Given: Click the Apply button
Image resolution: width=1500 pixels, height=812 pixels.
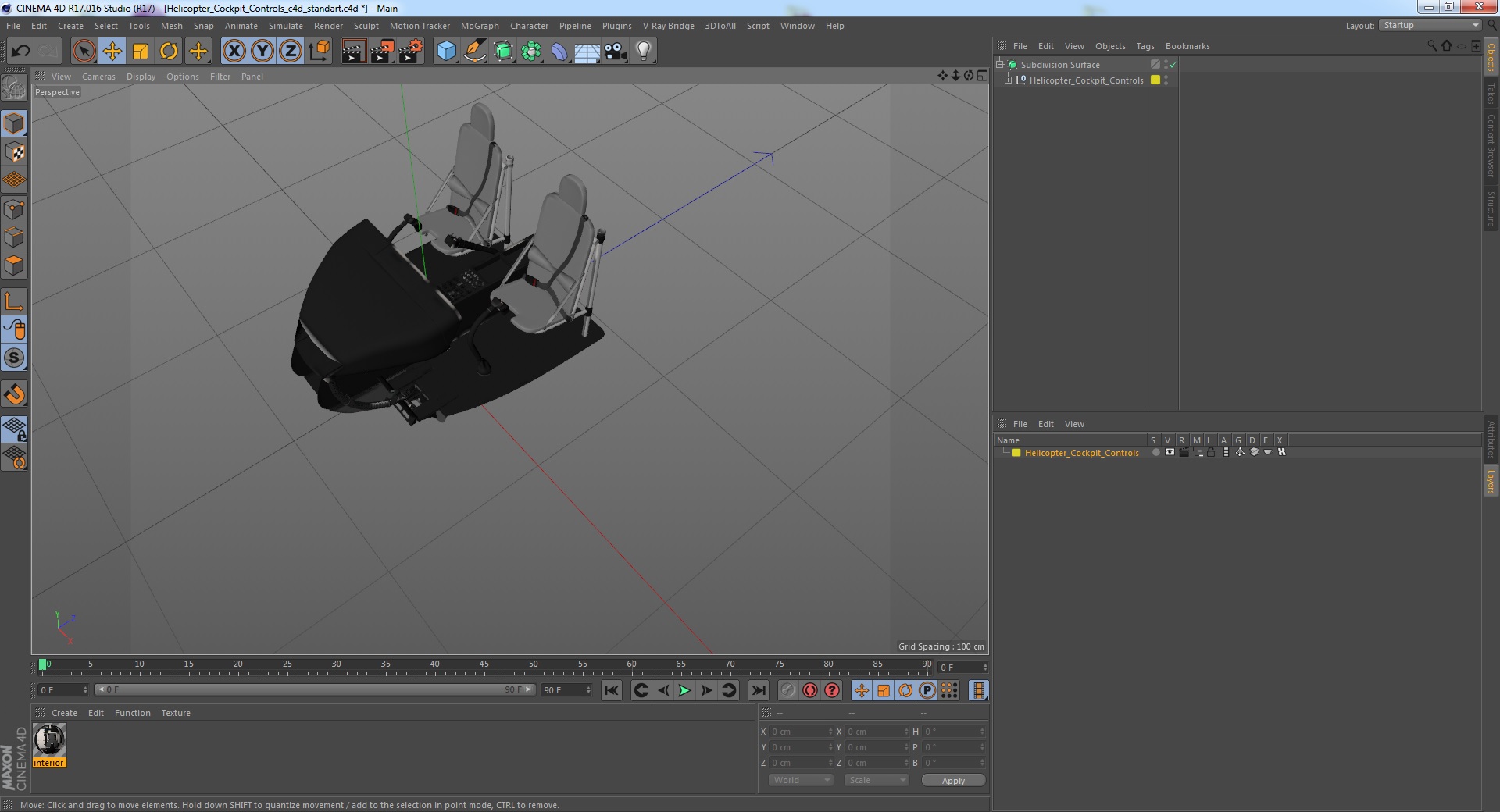Looking at the screenshot, I should pyautogui.click(x=953, y=781).
